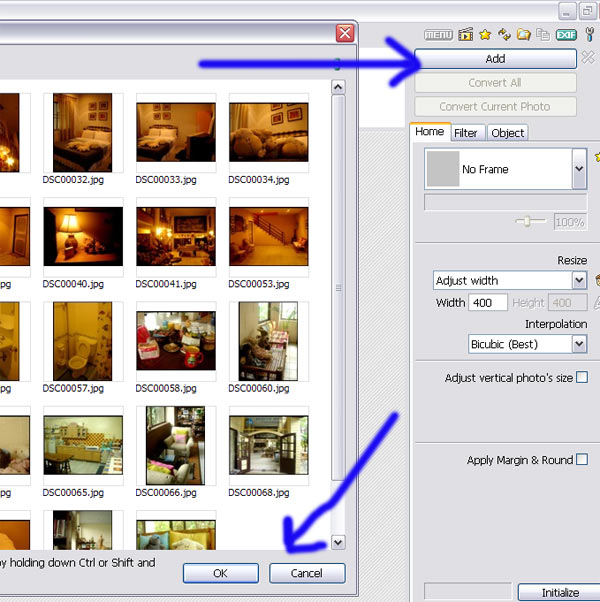The height and width of the screenshot is (602, 600).
Task: Open the MENU icon in the toolbar
Action: (x=438, y=35)
